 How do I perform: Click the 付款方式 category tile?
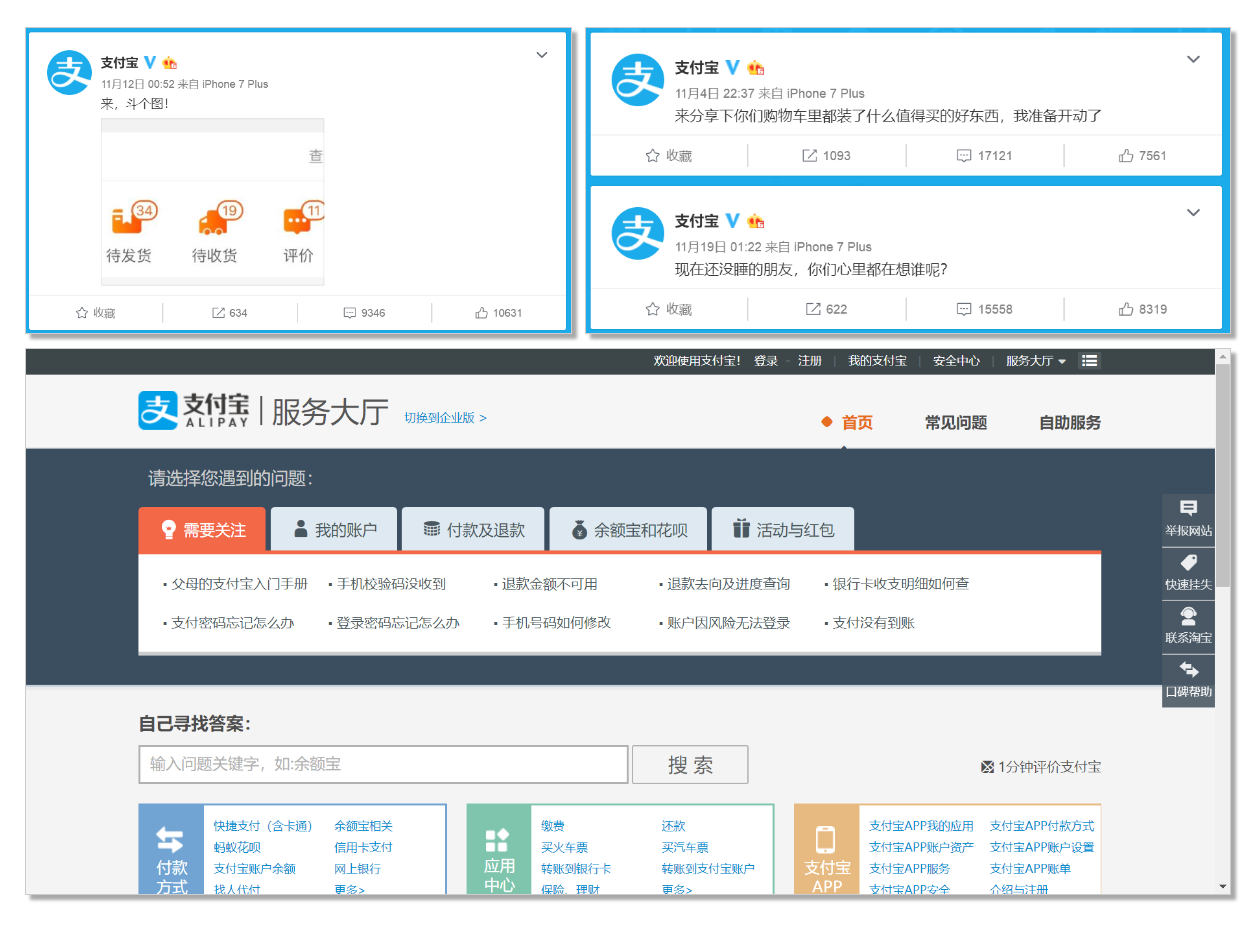click(171, 849)
